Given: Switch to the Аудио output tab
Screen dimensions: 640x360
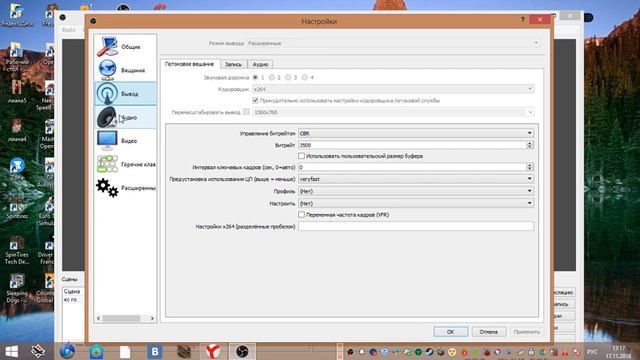Looking at the screenshot, I should coord(260,64).
